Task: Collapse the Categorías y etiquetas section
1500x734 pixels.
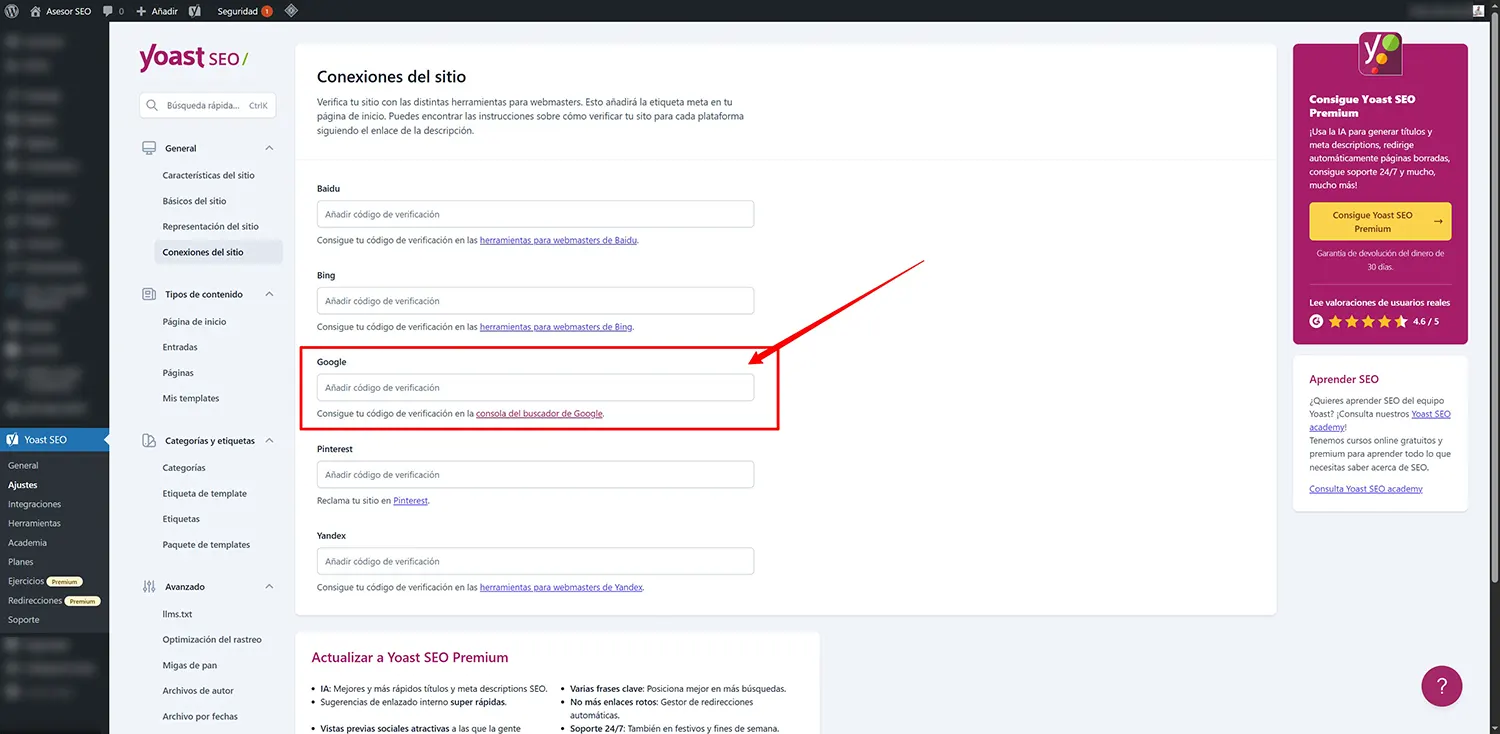Action: click(x=270, y=440)
